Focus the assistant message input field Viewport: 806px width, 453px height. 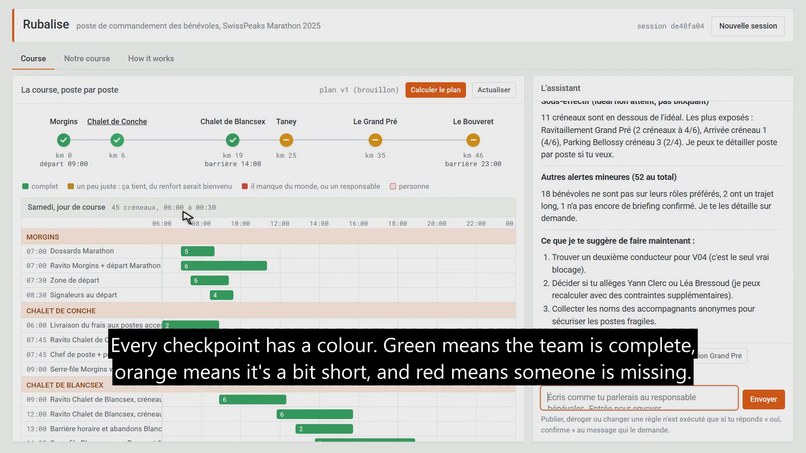(639, 398)
